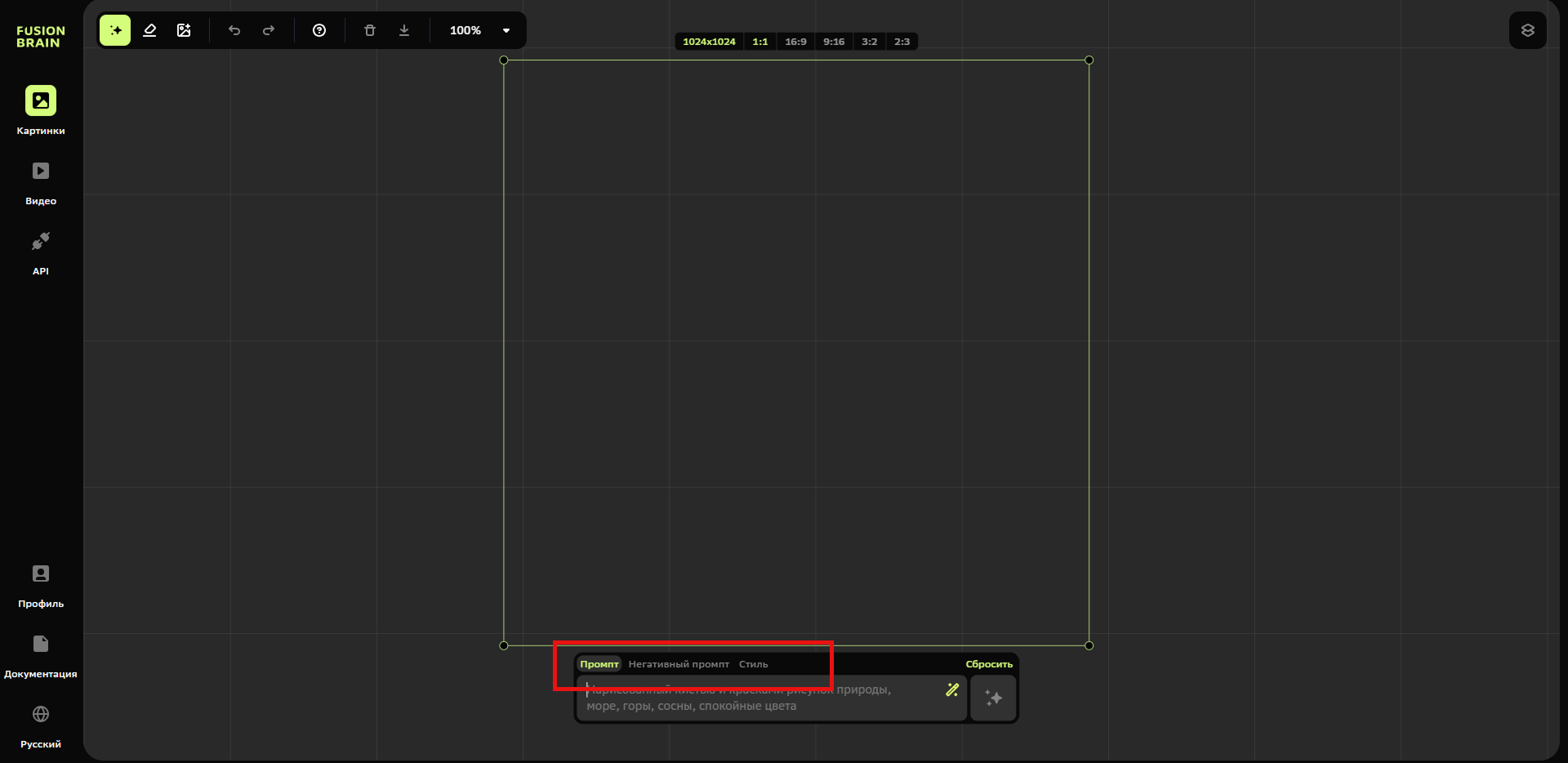
Task: Delete canvas with the trash icon
Action: pyautogui.click(x=370, y=30)
